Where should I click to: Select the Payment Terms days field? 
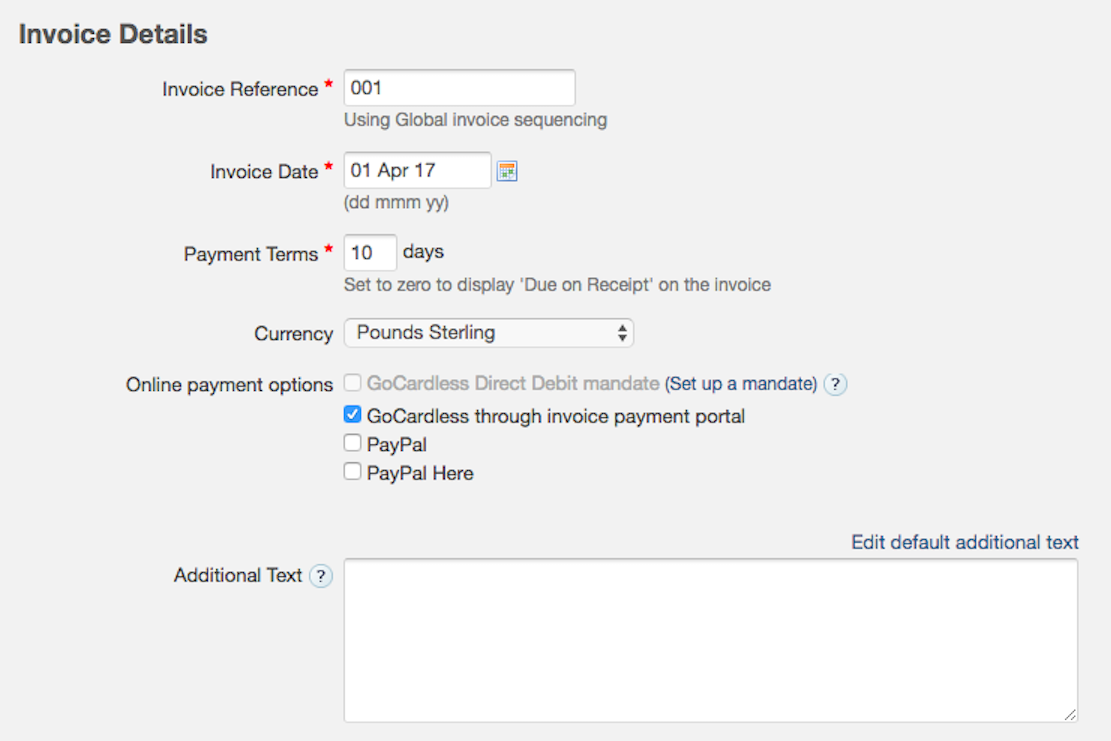[370, 253]
